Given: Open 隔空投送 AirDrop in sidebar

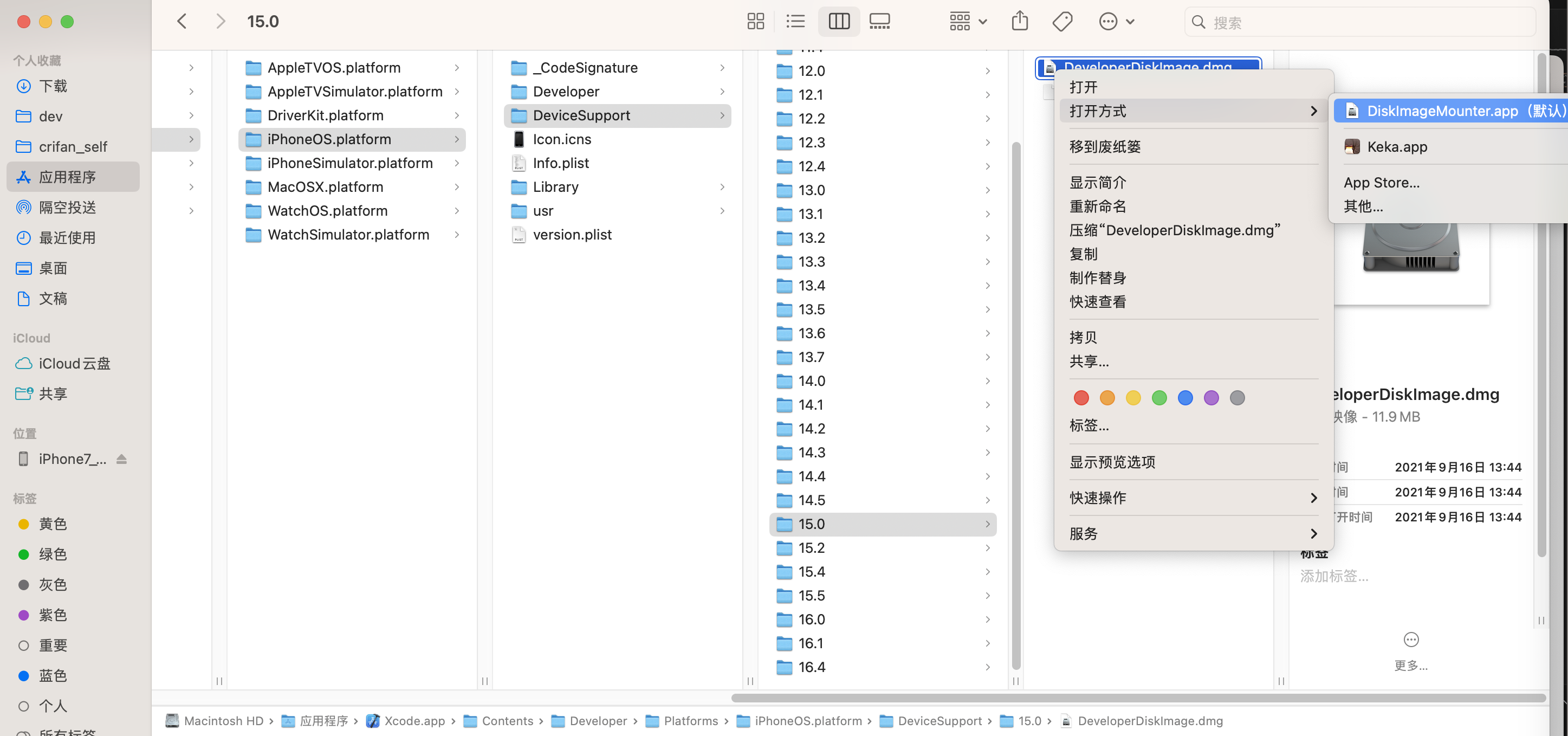Looking at the screenshot, I should 73,208.
